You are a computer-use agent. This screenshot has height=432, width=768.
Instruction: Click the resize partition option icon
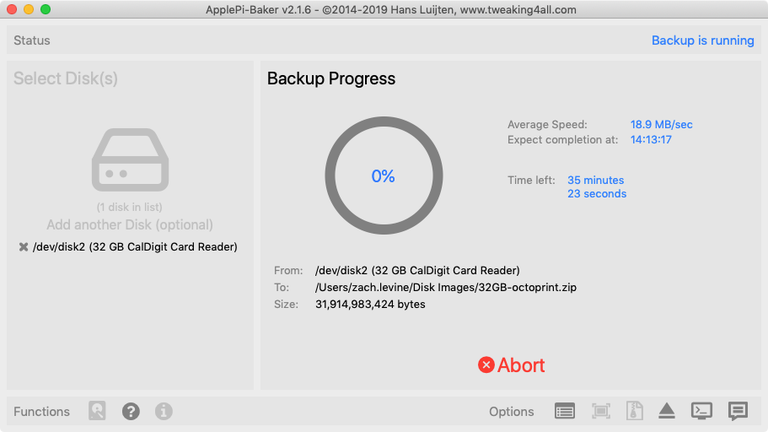click(601, 411)
